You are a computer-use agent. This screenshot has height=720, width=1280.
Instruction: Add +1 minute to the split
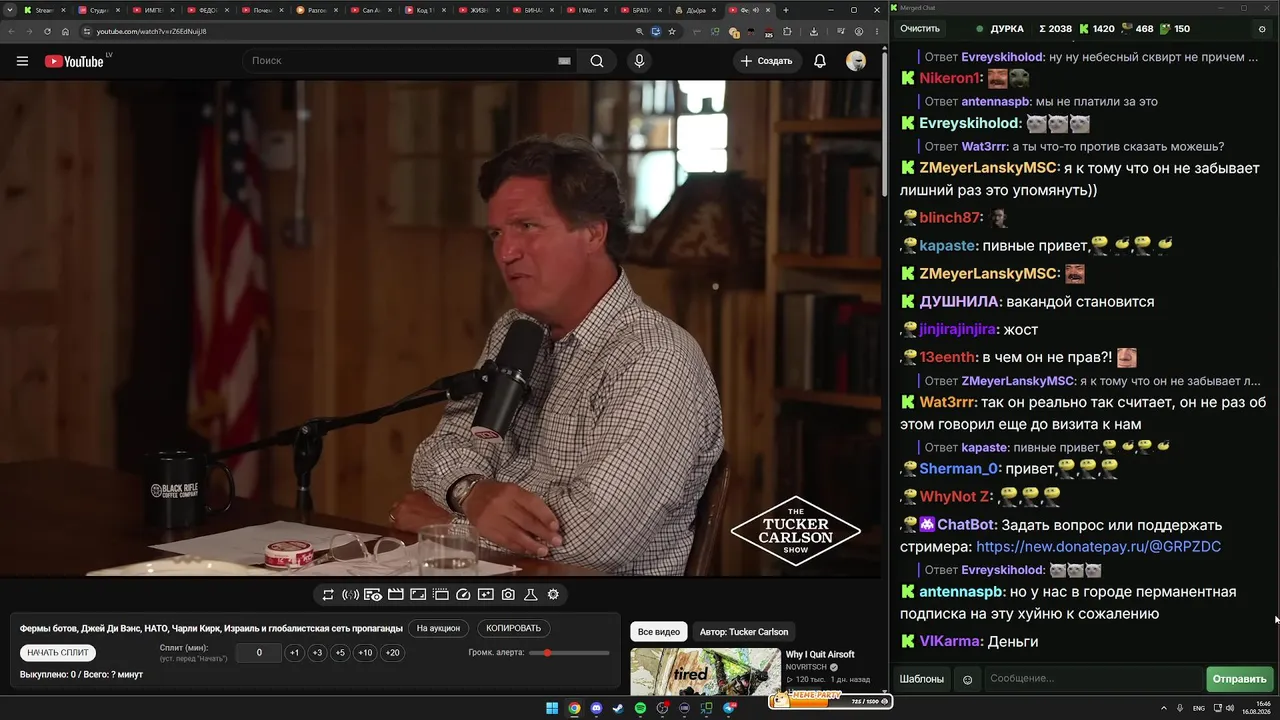coord(294,653)
